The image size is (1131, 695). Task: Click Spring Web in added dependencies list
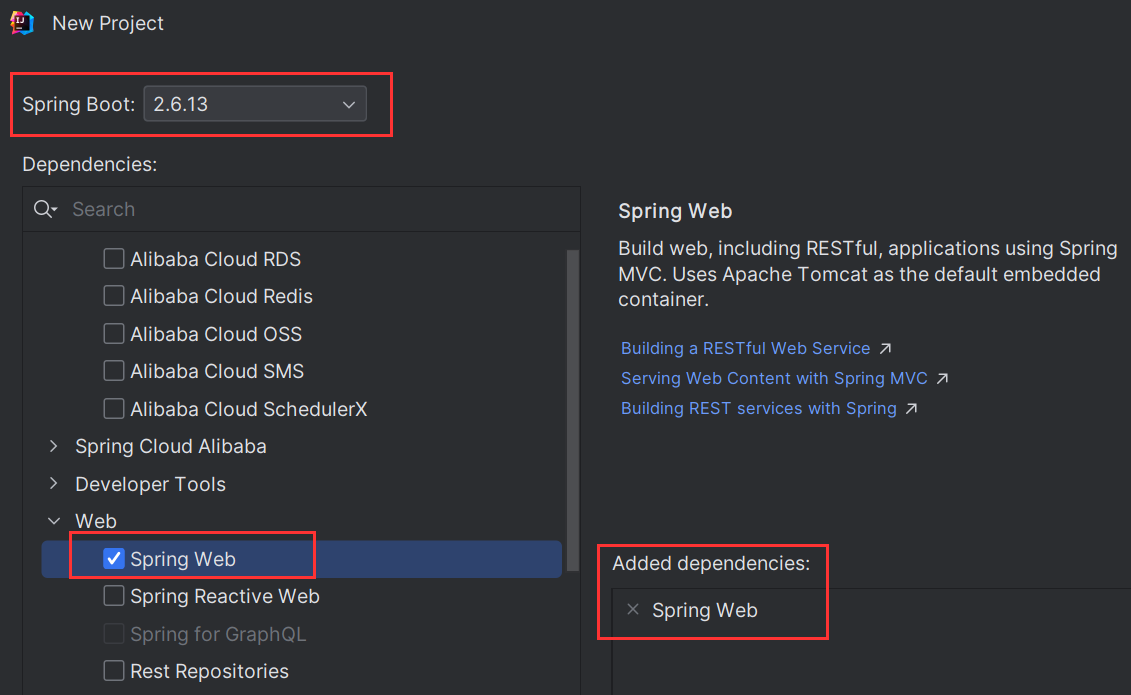[705, 610]
